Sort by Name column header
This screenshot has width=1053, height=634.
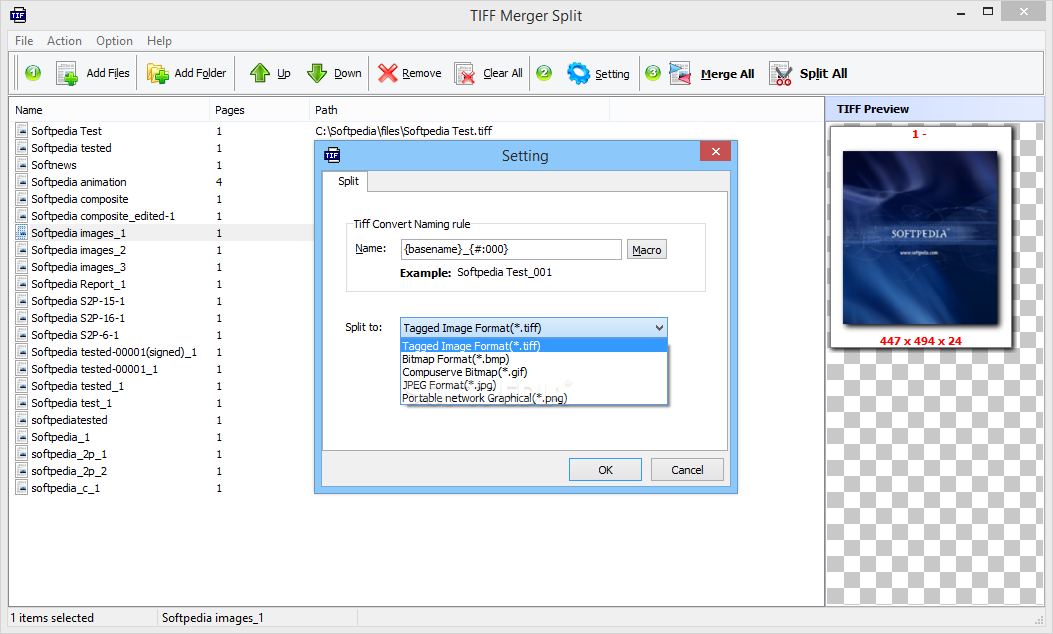tap(109, 109)
